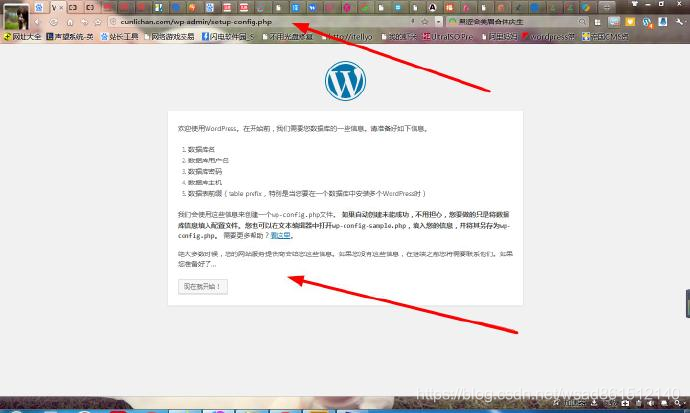This screenshot has height=413, width=690.
Task: Open the 站长工具 bookmark
Action: 120,37
